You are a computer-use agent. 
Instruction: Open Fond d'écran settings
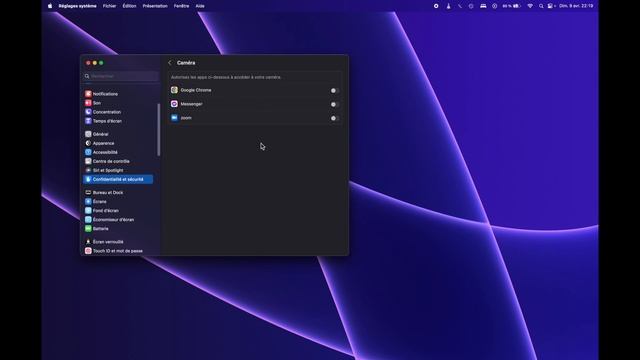pos(118,211)
